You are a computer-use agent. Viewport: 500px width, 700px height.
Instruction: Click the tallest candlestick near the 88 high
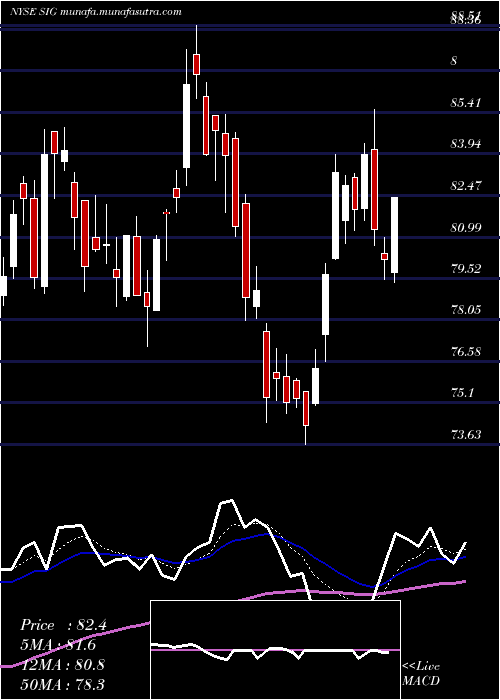click(x=196, y=64)
